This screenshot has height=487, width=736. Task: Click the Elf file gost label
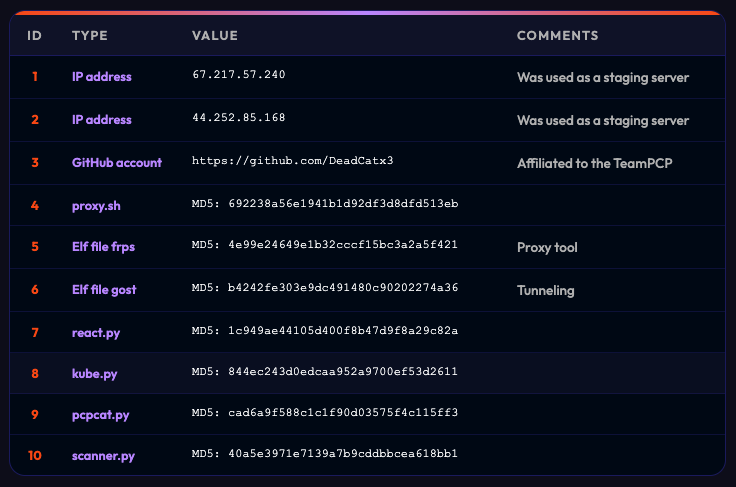pos(104,290)
